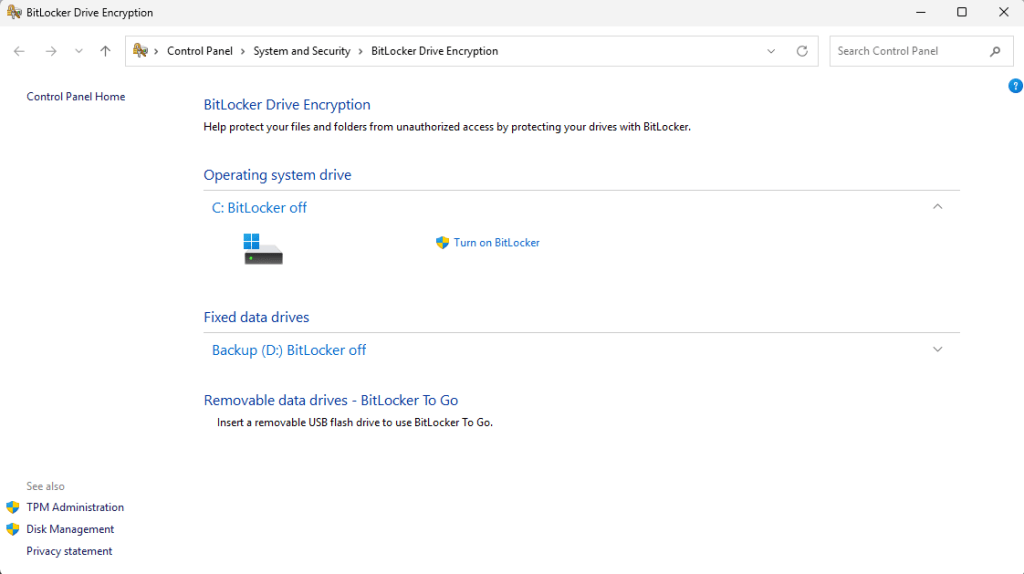This screenshot has height=574, width=1024.
Task: Maximize the BitLocker Drive Encryption window
Action: (x=962, y=12)
